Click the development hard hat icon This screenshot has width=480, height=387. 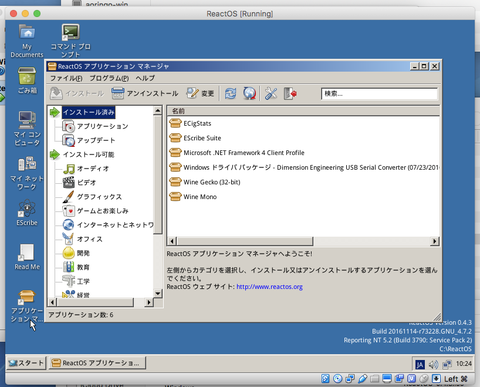coord(69,253)
